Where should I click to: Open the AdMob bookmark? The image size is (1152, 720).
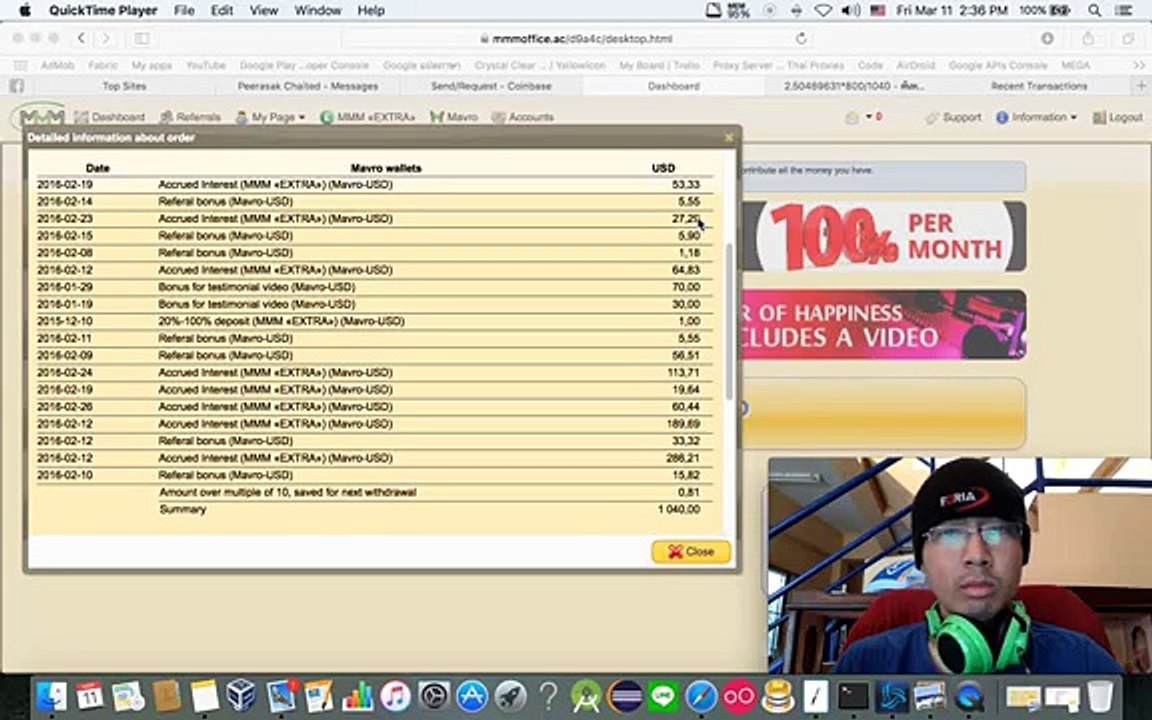point(57,65)
